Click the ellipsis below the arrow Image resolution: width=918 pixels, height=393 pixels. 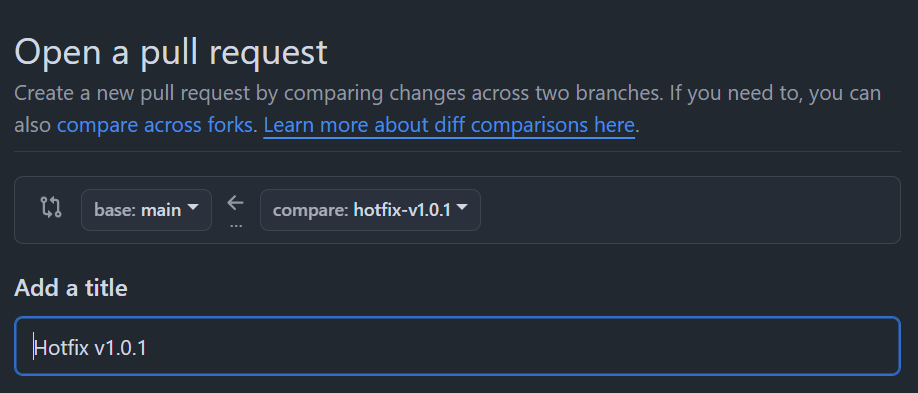(x=236, y=225)
